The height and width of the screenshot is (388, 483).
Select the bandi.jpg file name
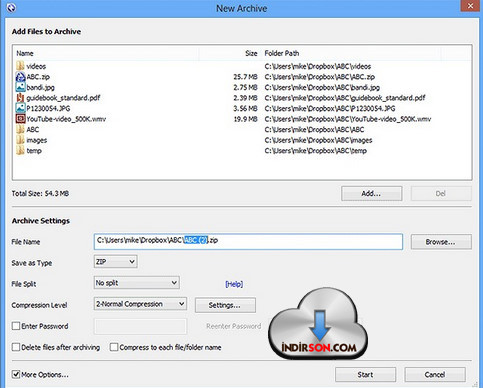pos(40,87)
